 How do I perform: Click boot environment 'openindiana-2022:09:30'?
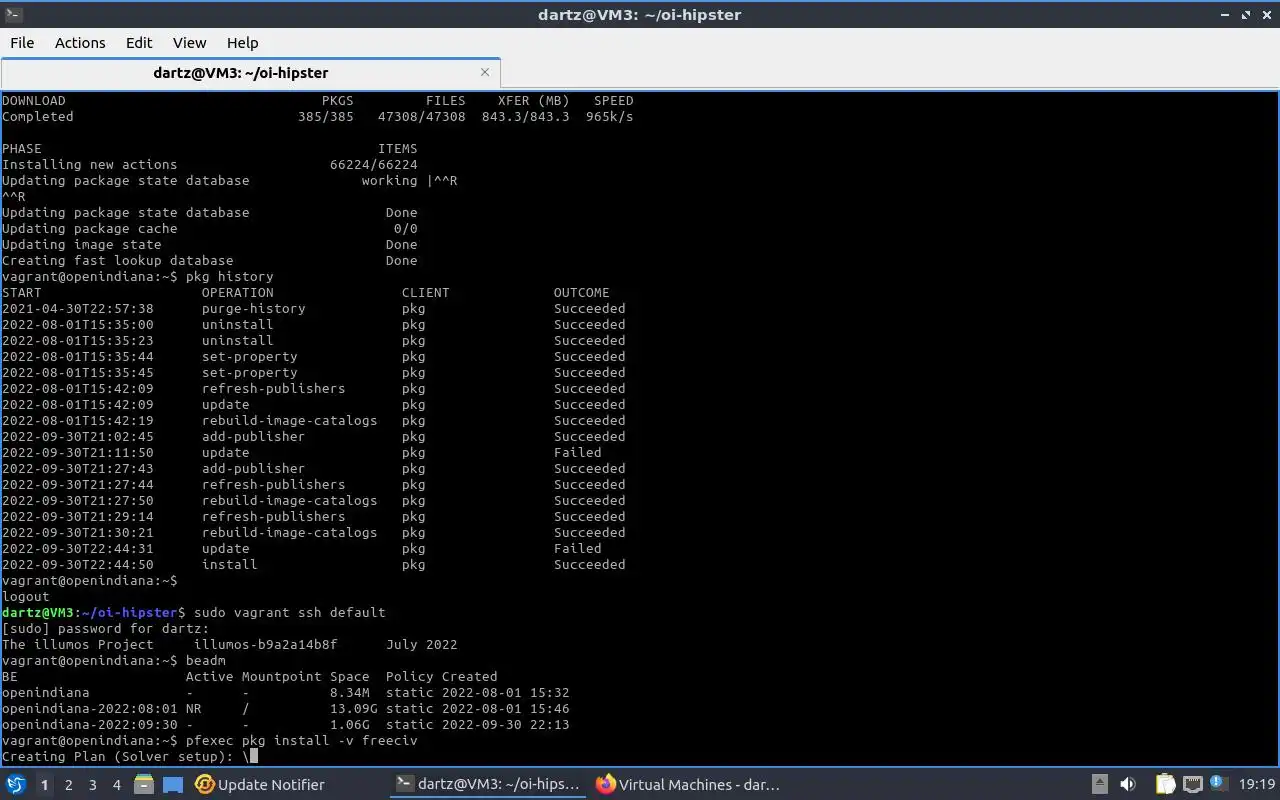[90, 725]
